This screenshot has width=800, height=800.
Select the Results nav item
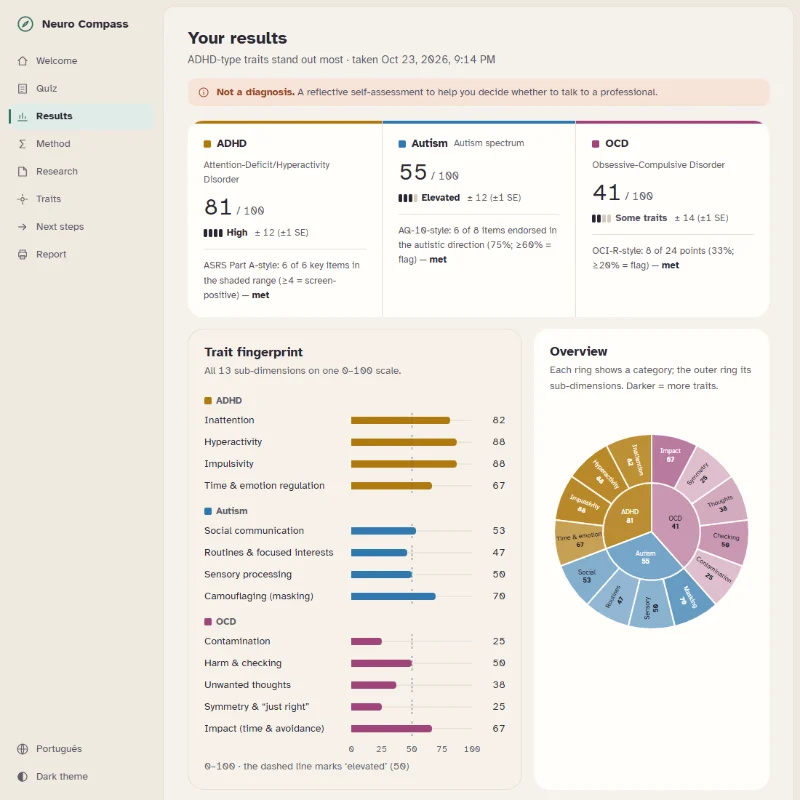pyautogui.click(x=81, y=116)
